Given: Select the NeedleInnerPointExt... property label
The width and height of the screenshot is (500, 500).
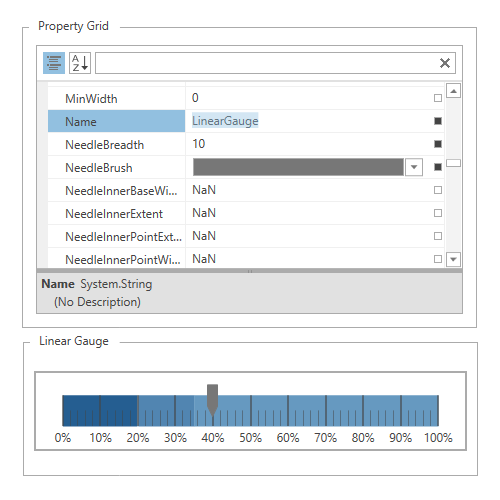Looking at the screenshot, I should [x=123, y=237].
